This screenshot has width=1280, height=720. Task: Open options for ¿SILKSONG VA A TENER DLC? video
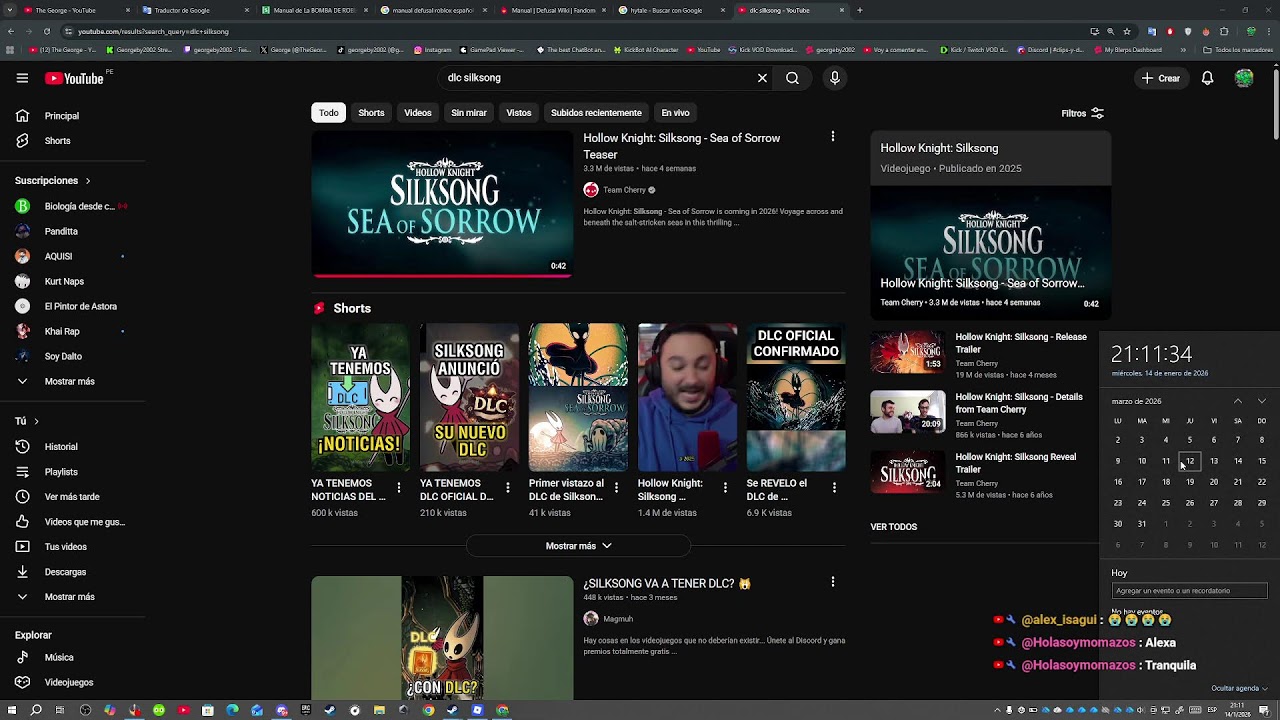tap(833, 581)
